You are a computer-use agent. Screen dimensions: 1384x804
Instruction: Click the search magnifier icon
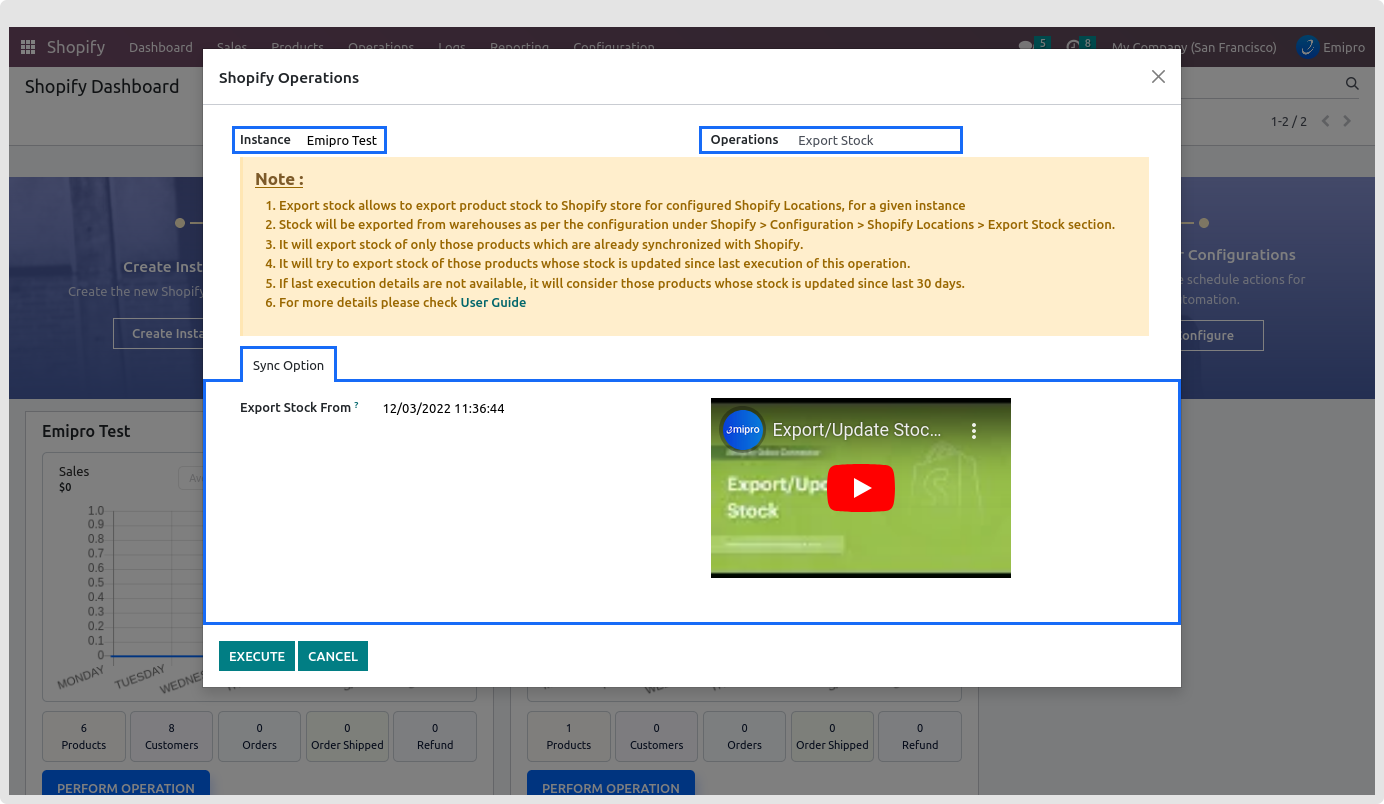point(1352,84)
